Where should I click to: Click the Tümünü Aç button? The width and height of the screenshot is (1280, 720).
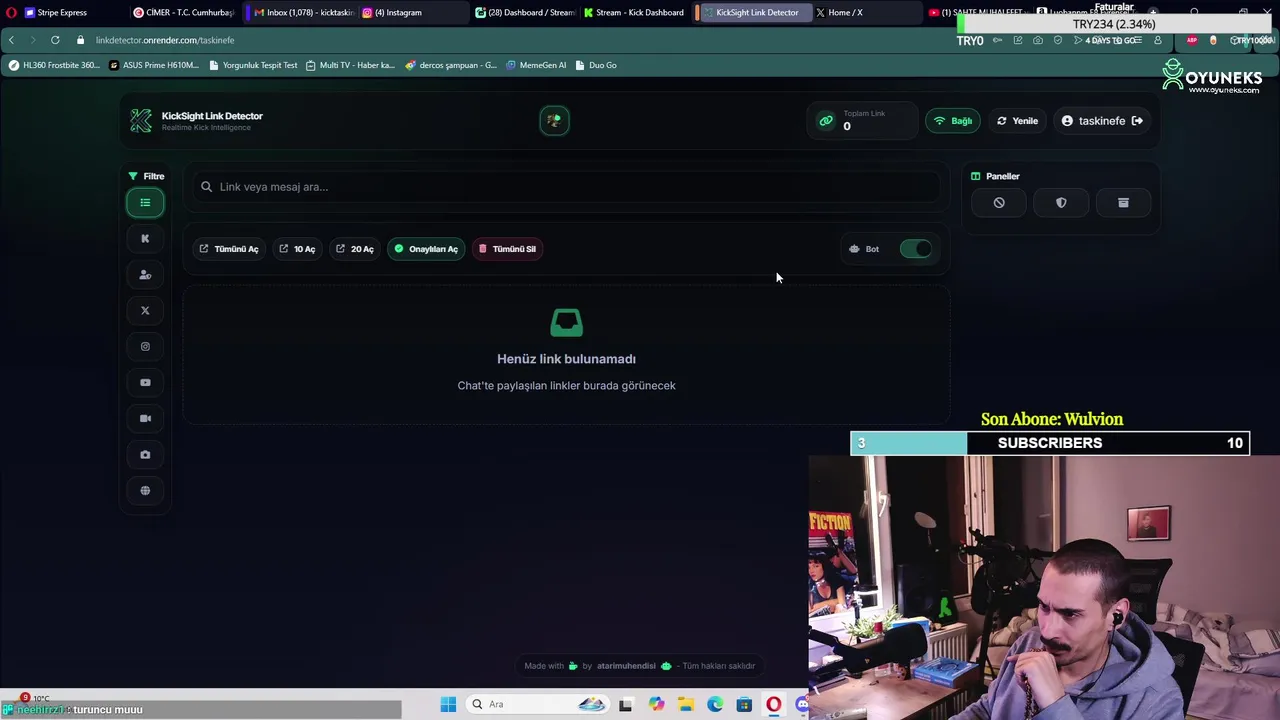pyautogui.click(x=229, y=249)
